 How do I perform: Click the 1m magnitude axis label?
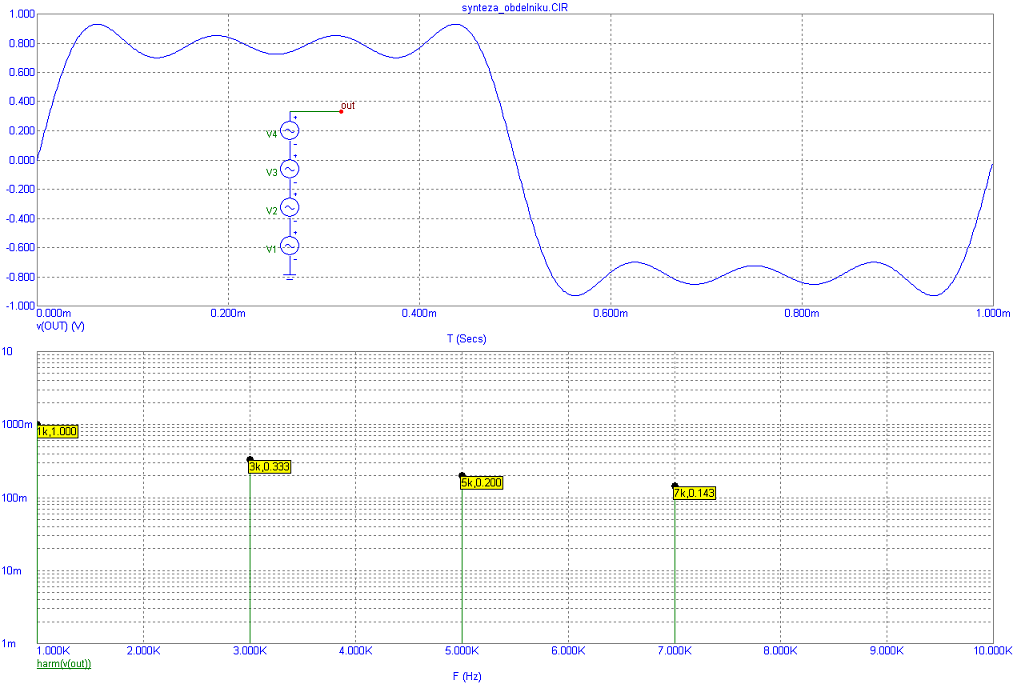point(9,644)
